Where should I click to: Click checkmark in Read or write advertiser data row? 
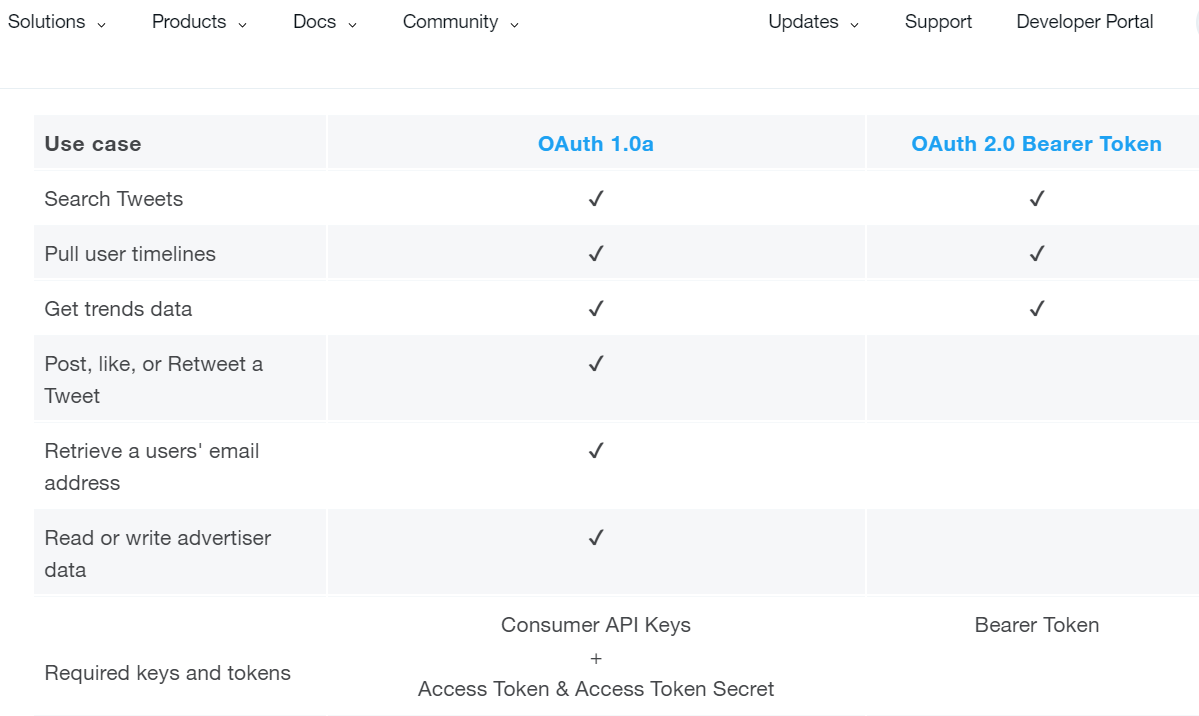596,538
